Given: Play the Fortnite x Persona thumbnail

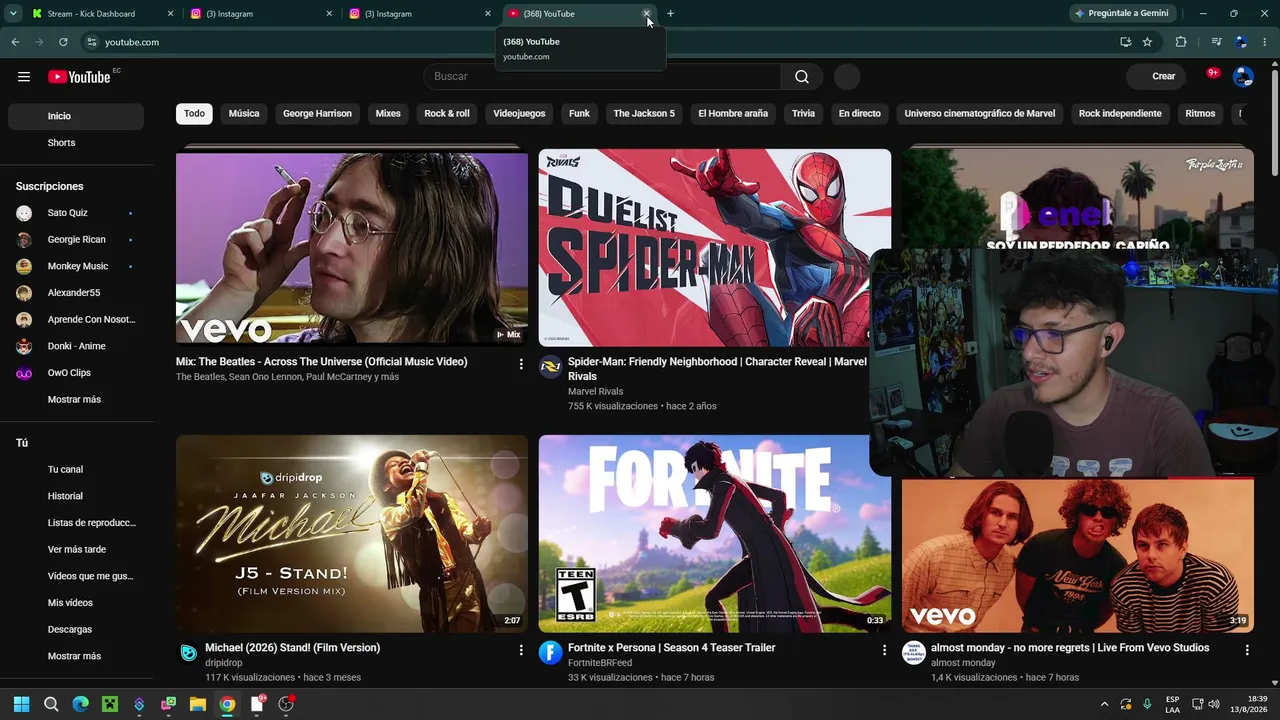Looking at the screenshot, I should 715,533.
